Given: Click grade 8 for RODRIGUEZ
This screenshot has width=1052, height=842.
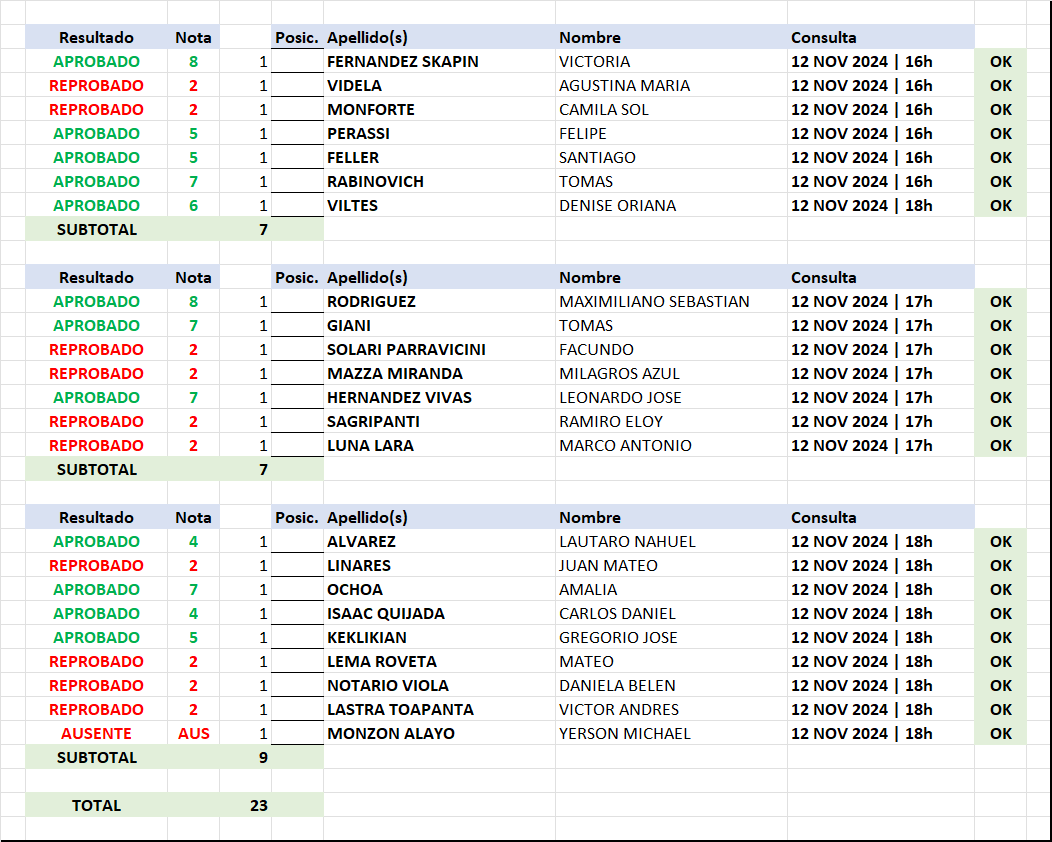Looking at the screenshot, I should 193,301.
